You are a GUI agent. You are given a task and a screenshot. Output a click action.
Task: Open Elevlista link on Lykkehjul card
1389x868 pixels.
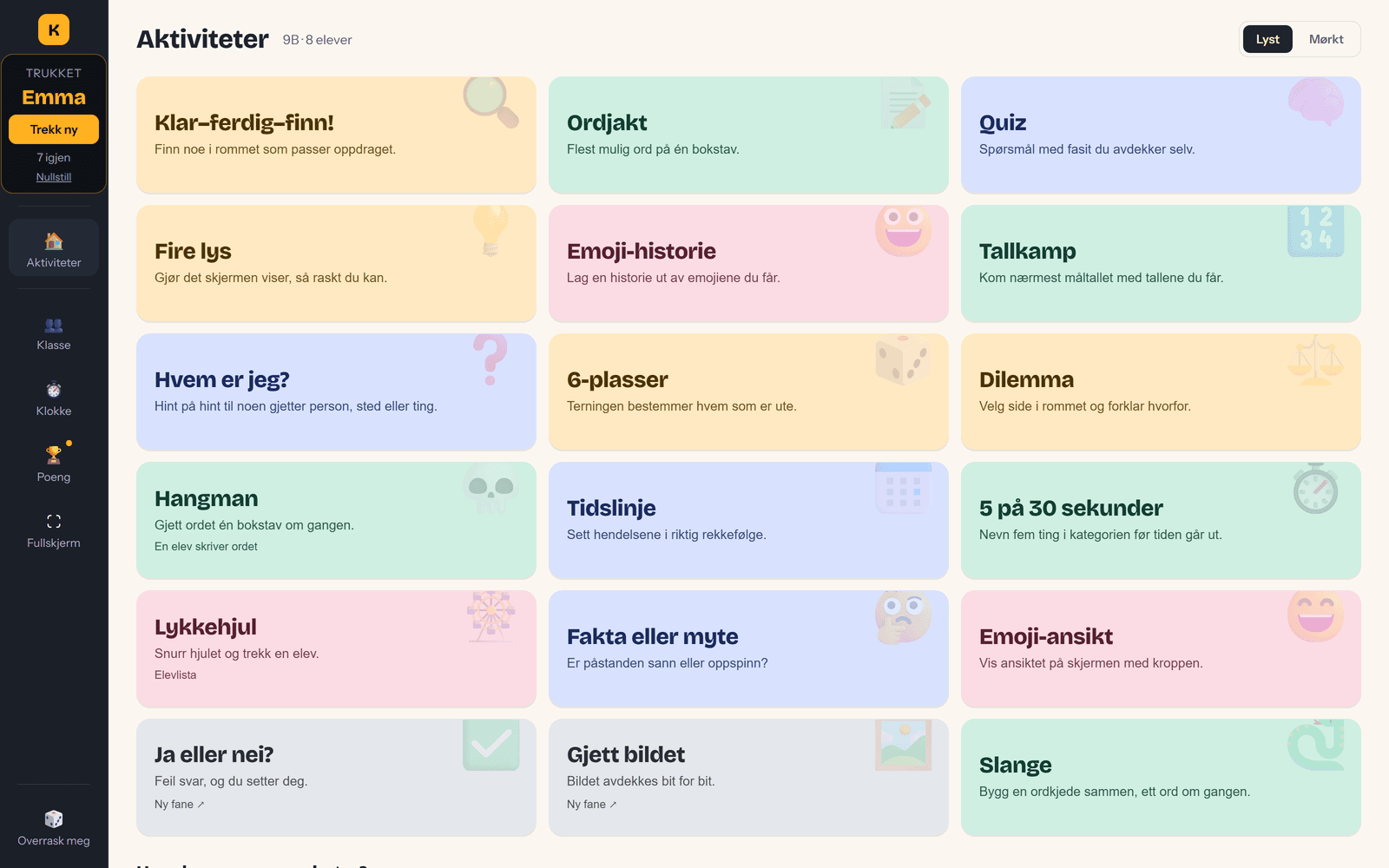click(x=175, y=674)
